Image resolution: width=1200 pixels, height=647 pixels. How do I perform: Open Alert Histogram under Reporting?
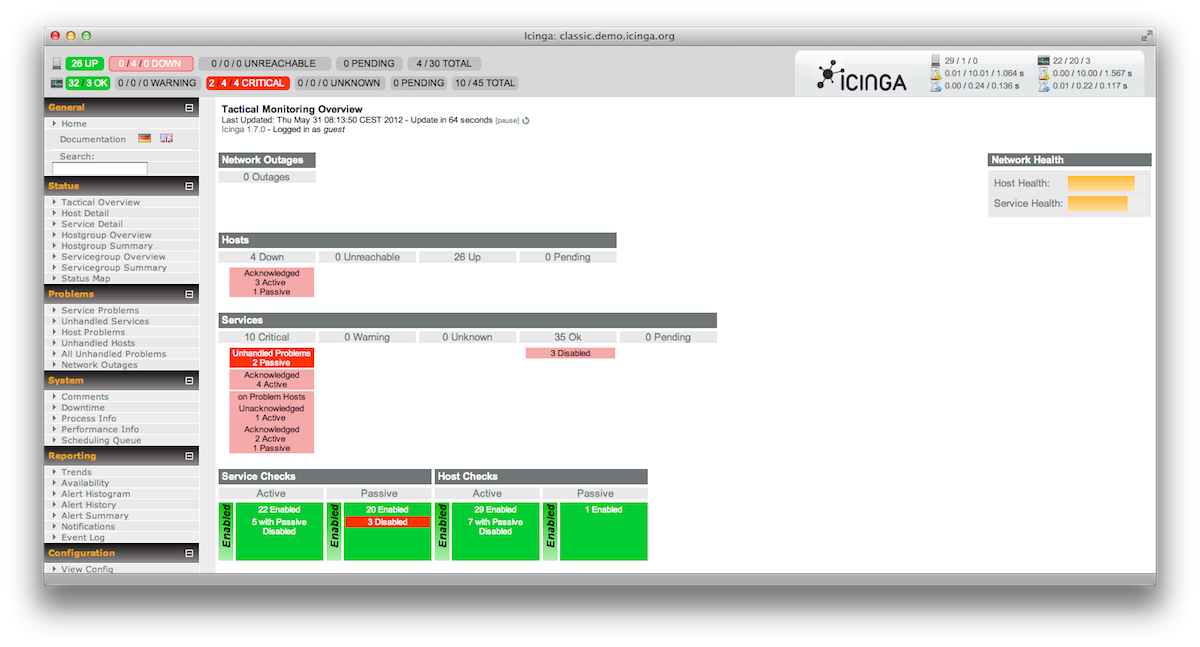pos(95,494)
